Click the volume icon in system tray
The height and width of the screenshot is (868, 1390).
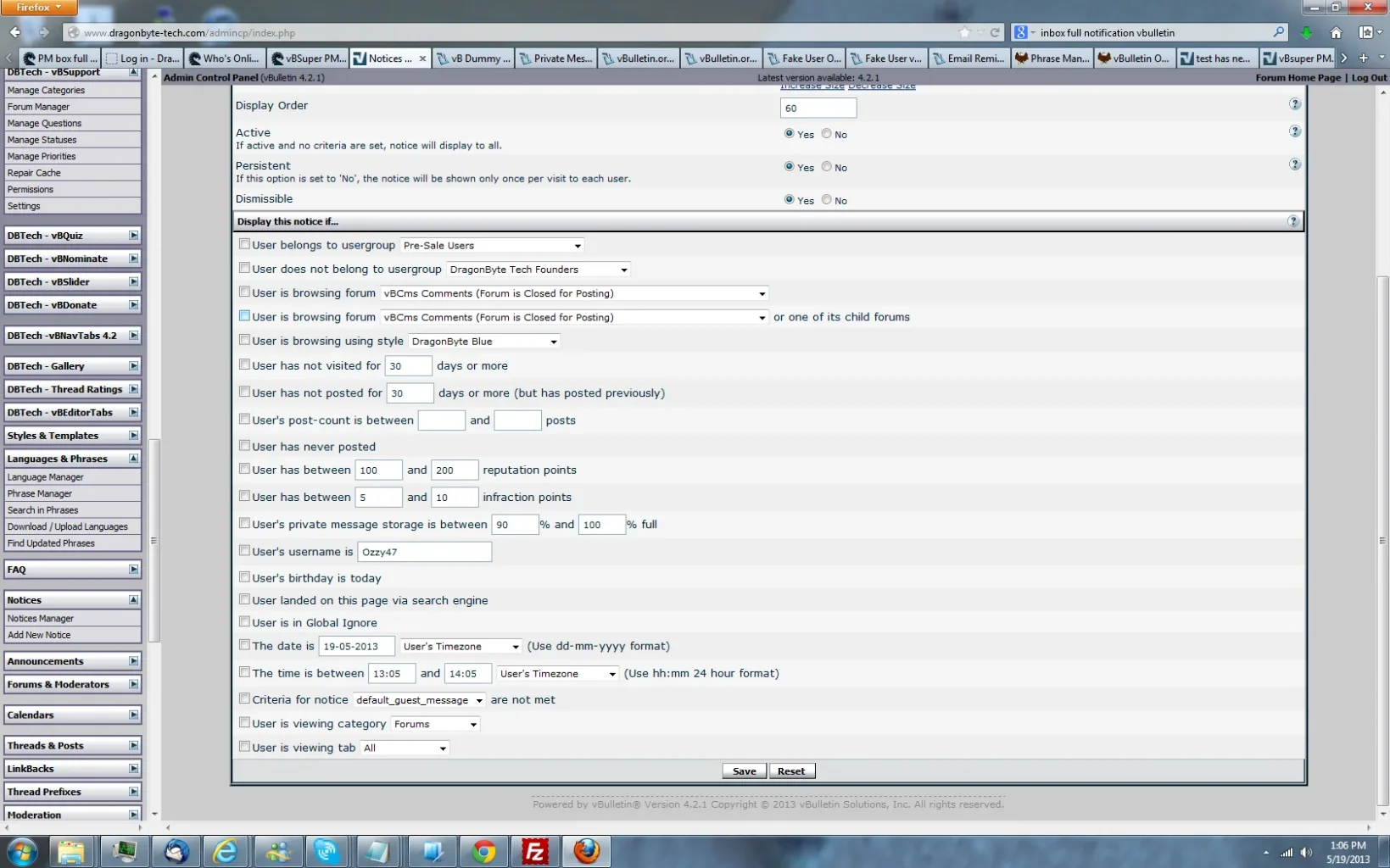tap(1306, 852)
